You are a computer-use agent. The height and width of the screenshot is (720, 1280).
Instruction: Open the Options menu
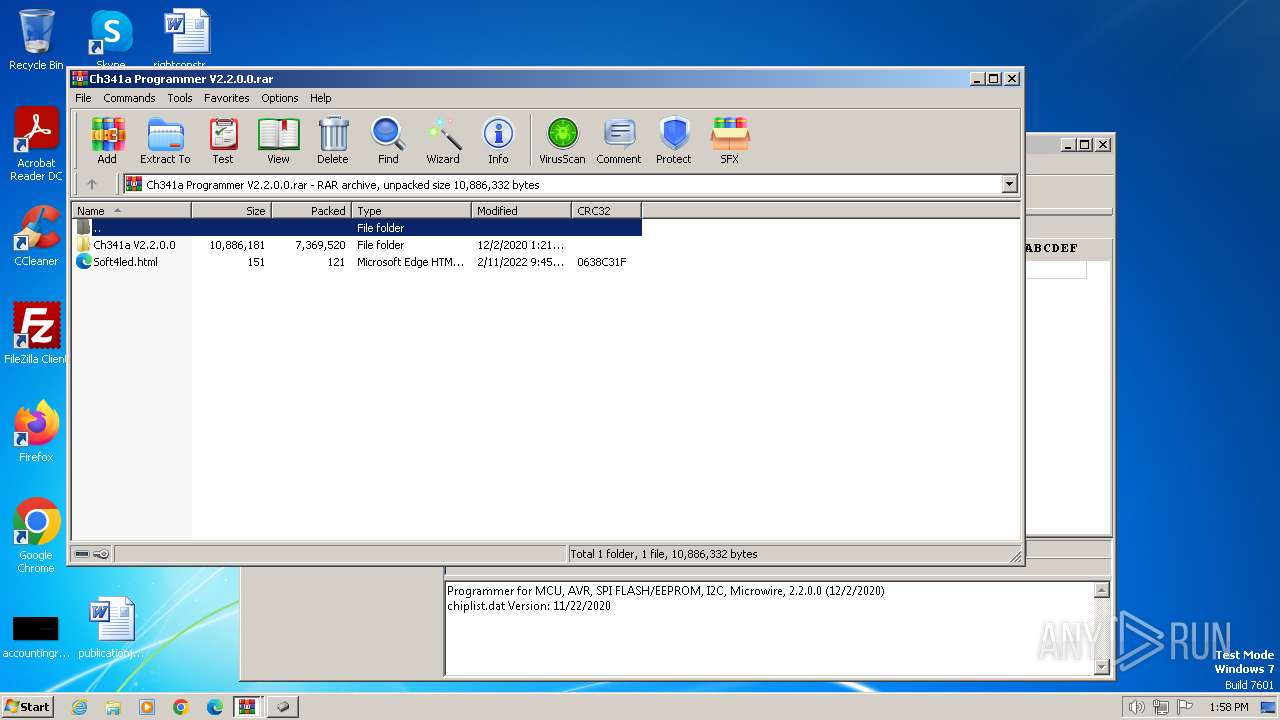coord(280,98)
